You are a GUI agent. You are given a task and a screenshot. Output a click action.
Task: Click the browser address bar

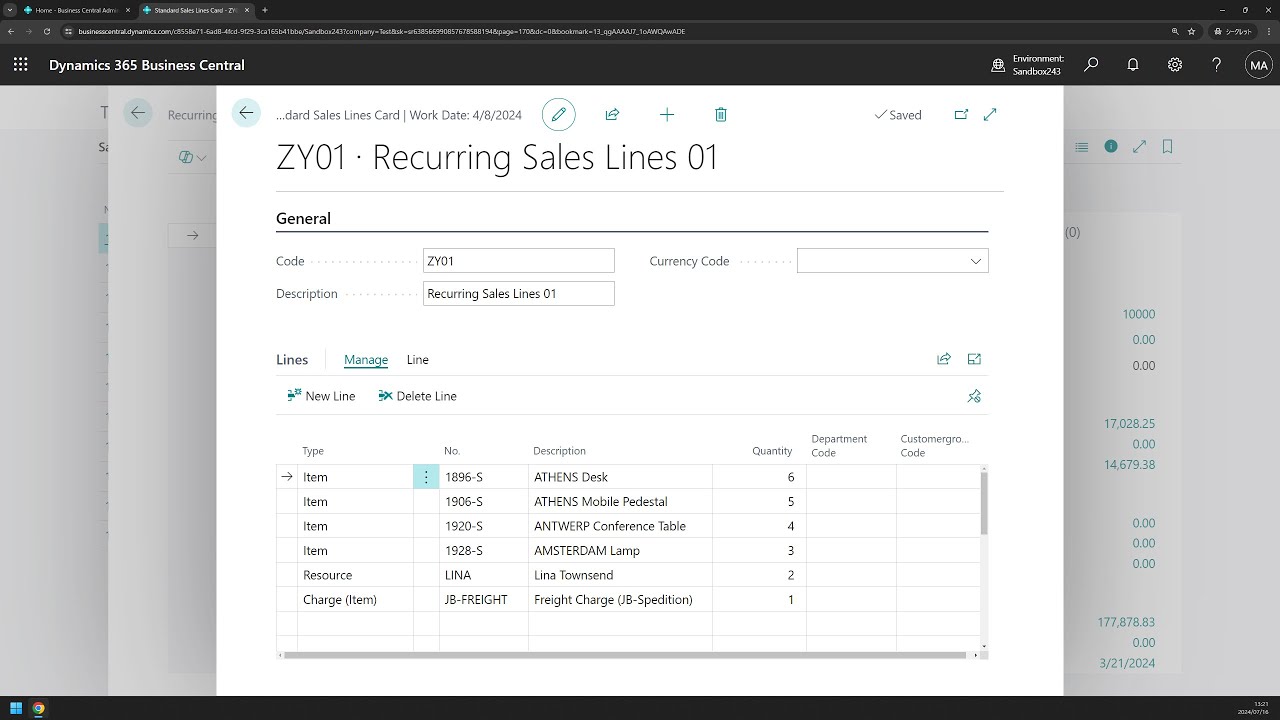click(x=620, y=31)
